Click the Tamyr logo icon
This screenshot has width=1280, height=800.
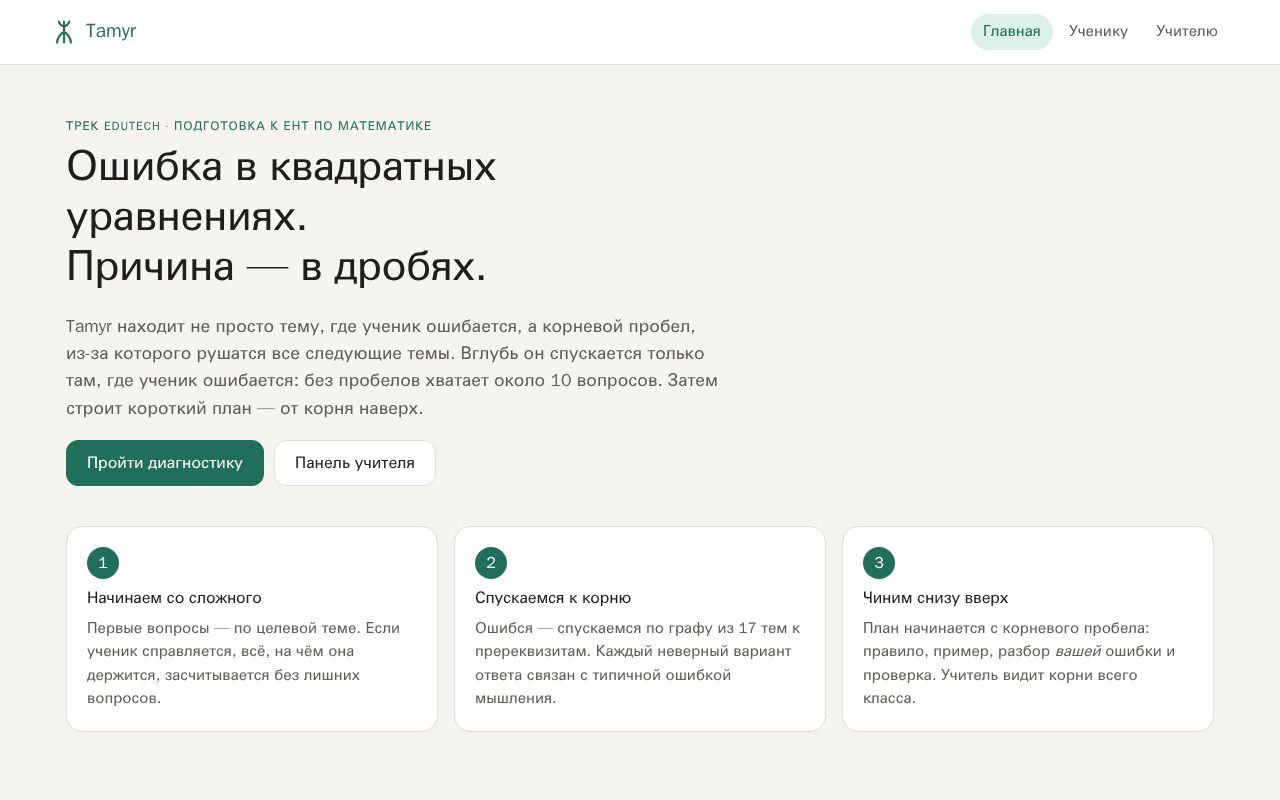pos(64,32)
